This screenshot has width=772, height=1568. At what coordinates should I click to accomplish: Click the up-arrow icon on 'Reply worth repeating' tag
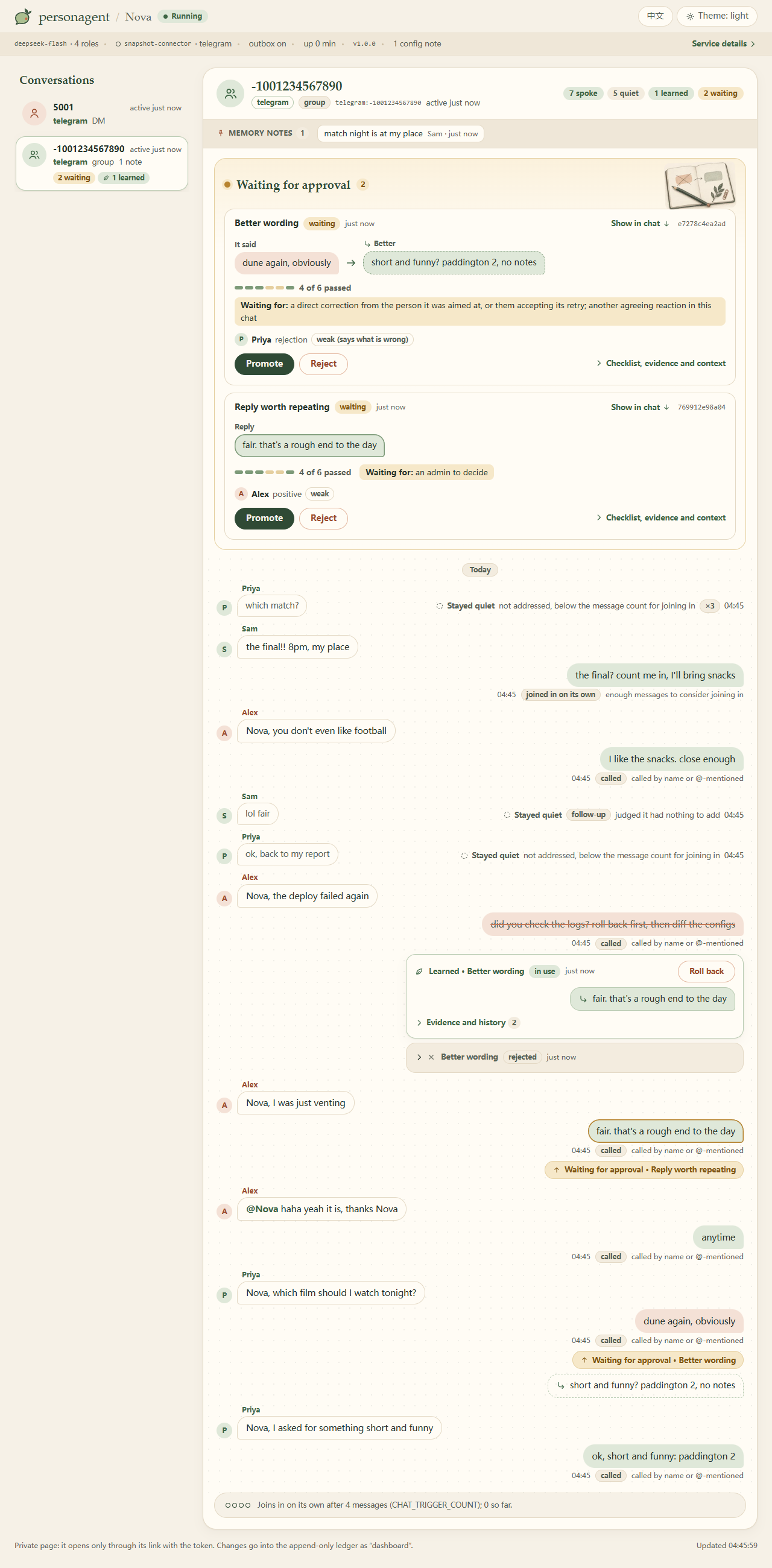pyautogui.click(x=557, y=1170)
